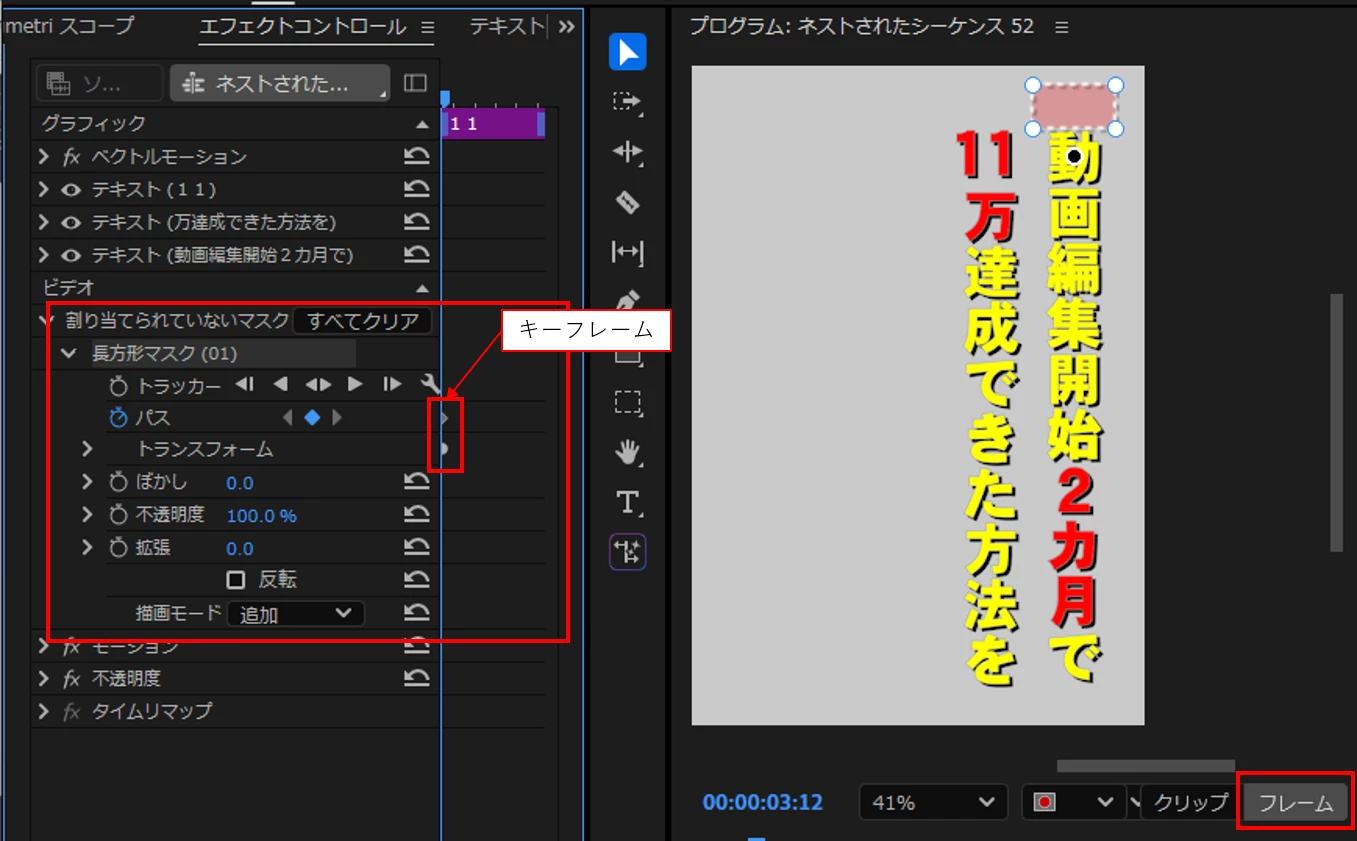Track the selected mask backward
Image resolution: width=1357 pixels, height=841 pixels.
(x=281, y=385)
